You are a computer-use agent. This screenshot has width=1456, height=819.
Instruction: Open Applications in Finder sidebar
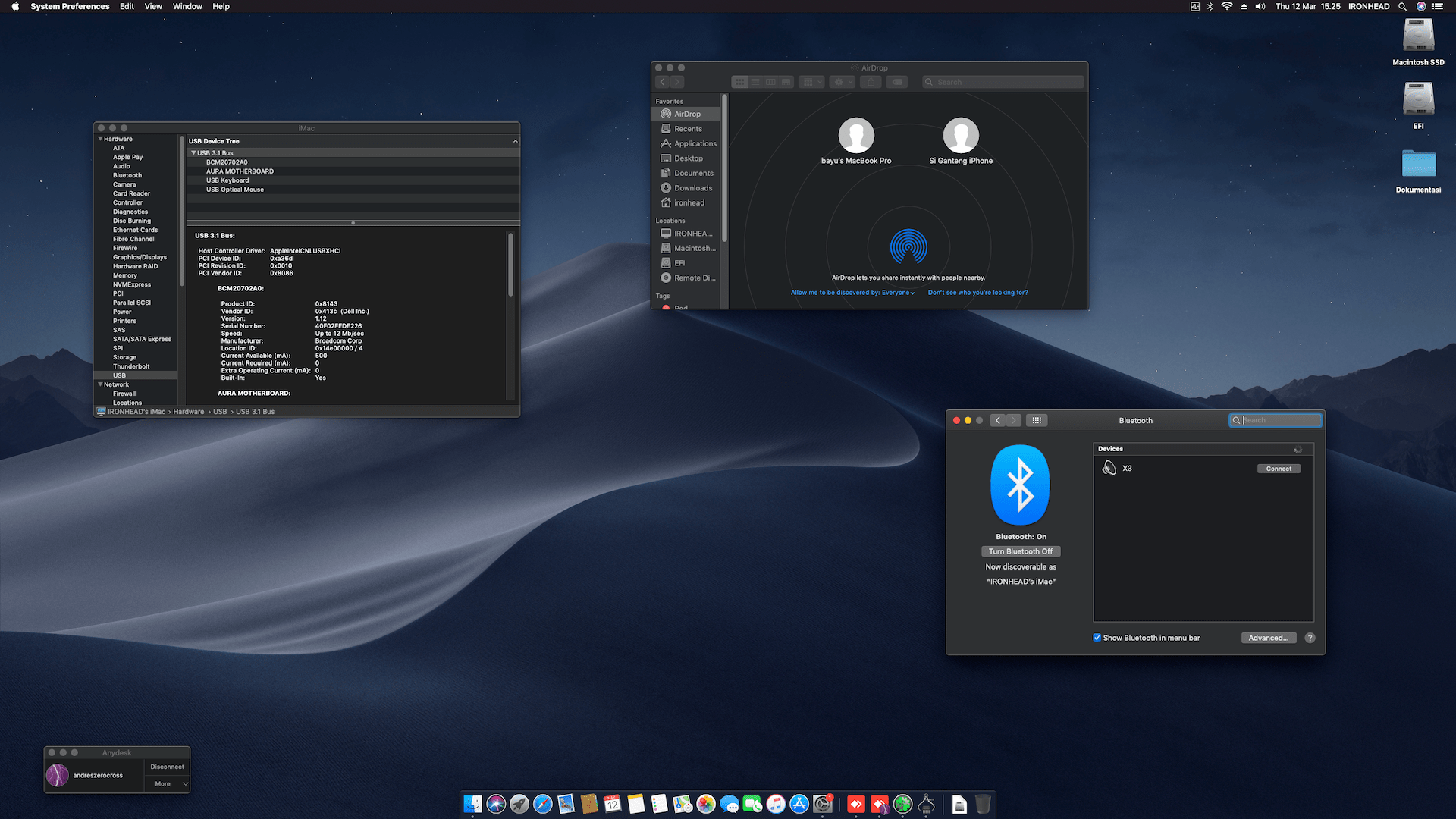pos(686,143)
